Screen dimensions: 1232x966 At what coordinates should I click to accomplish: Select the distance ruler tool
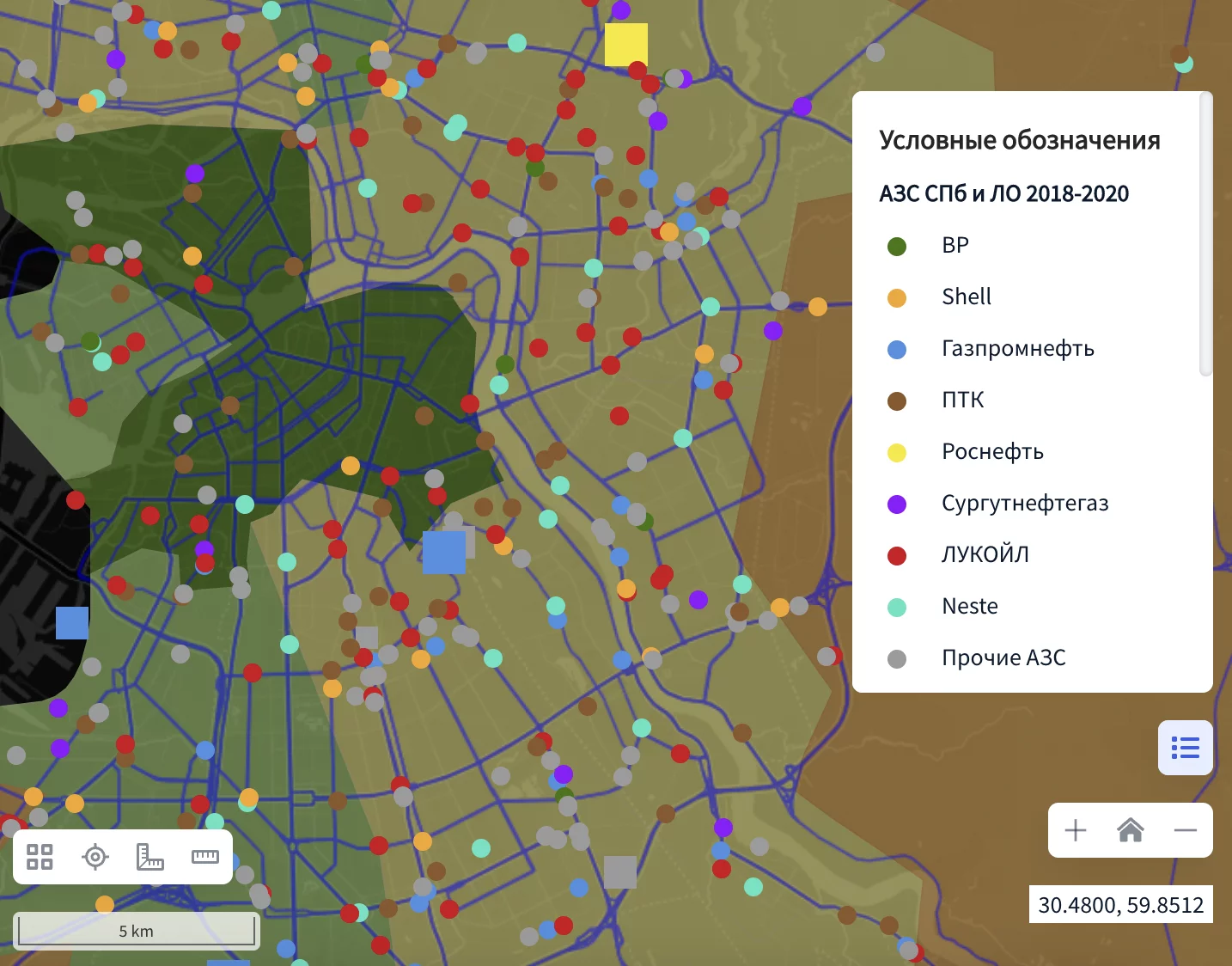click(x=205, y=857)
